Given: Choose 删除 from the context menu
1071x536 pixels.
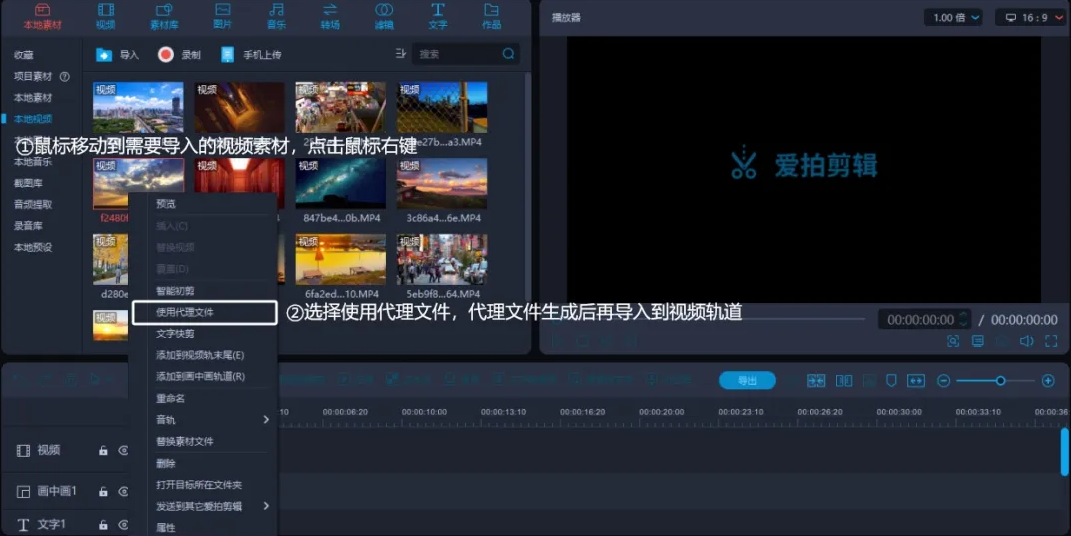Looking at the screenshot, I should click(x=166, y=463).
